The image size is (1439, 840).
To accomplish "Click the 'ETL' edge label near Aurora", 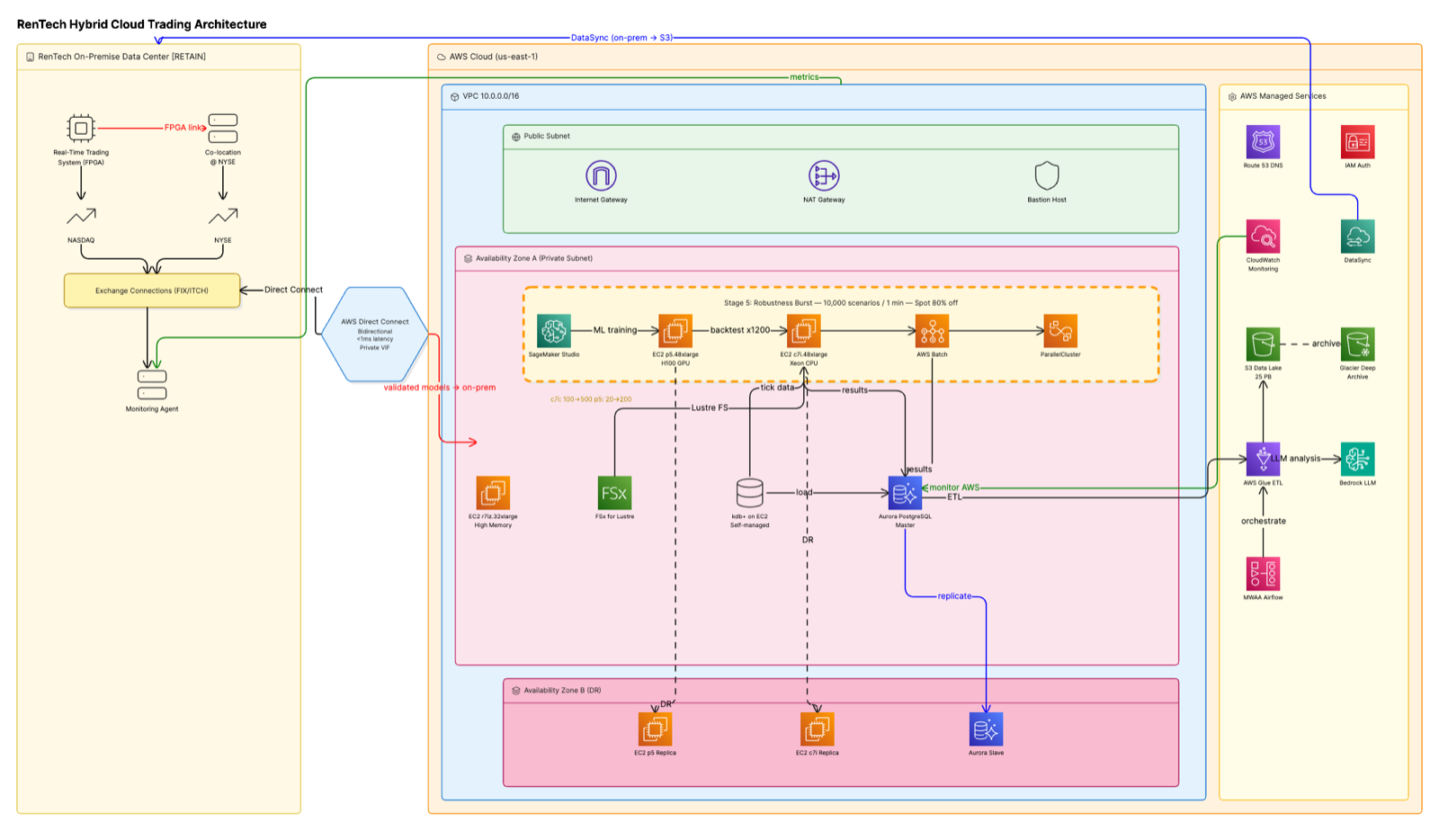I will 954,496.
